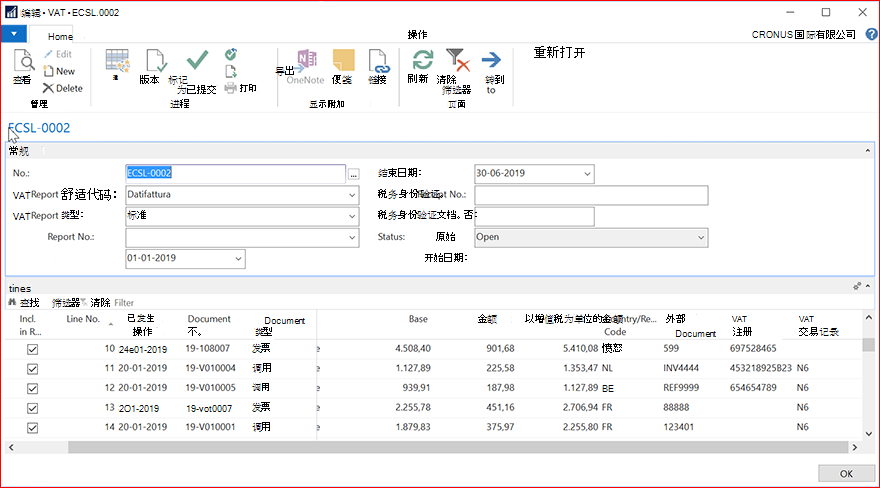This screenshot has height=488, width=880.
Task: Click the Delete X icon
Action: coord(48,88)
